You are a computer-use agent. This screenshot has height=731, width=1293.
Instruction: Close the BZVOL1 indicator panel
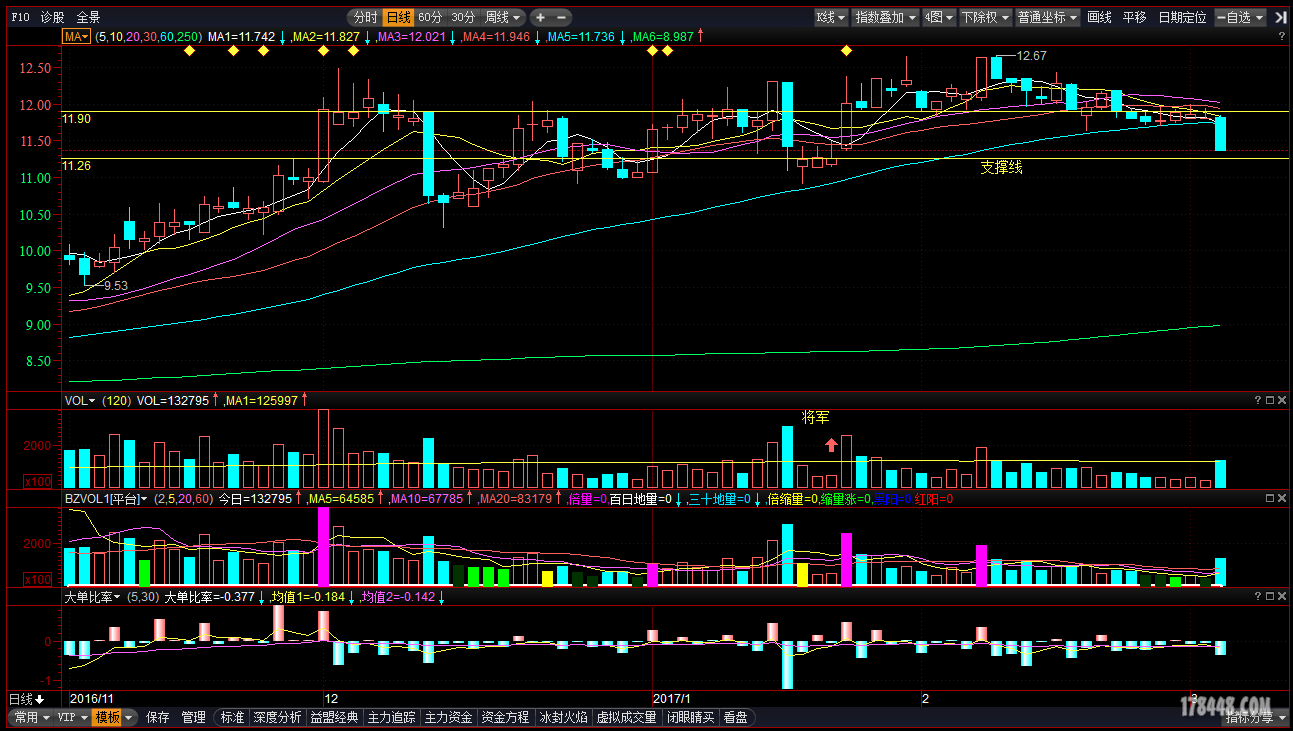coord(1282,498)
